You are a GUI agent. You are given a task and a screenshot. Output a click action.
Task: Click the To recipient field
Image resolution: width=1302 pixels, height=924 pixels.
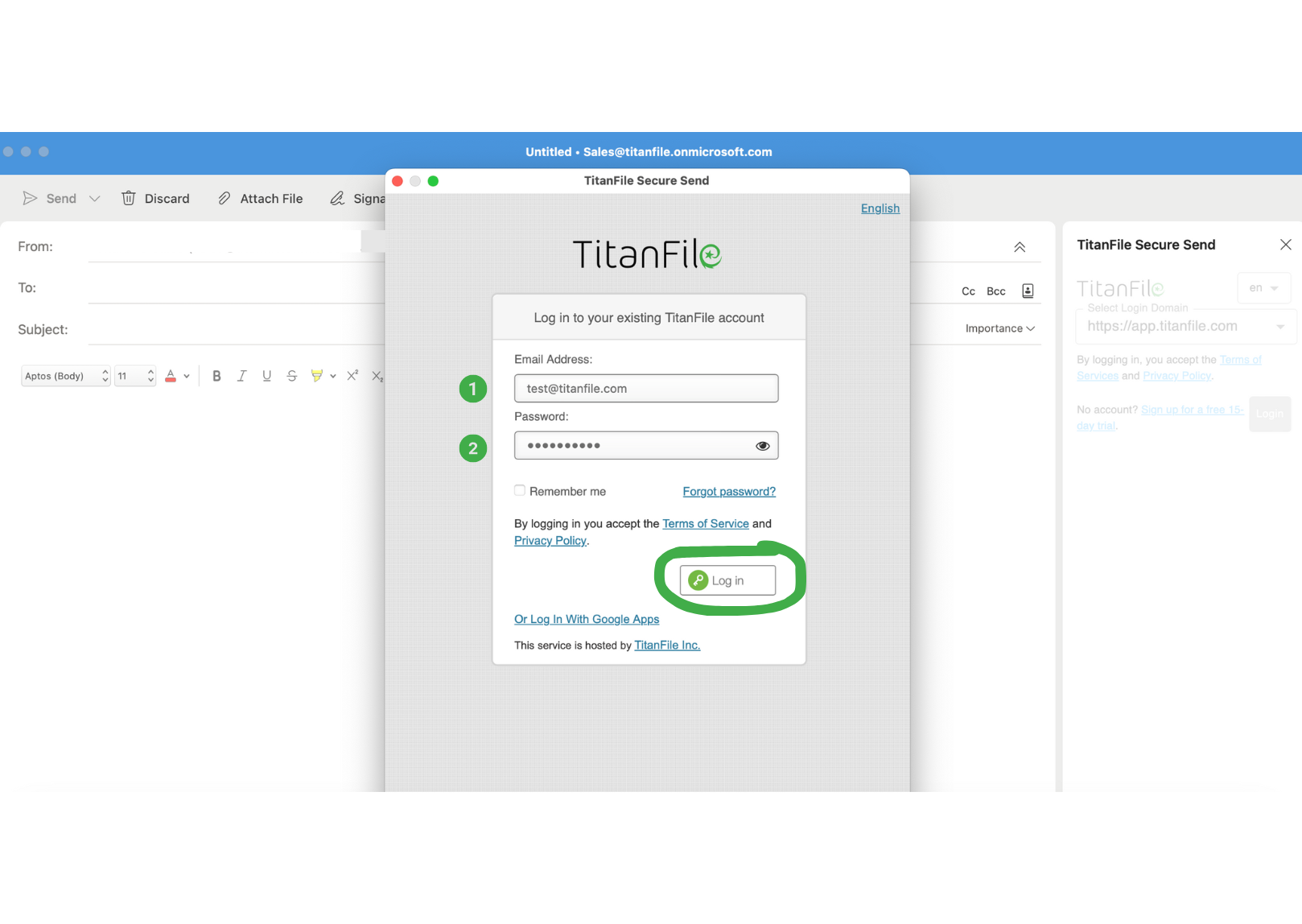(236, 288)
